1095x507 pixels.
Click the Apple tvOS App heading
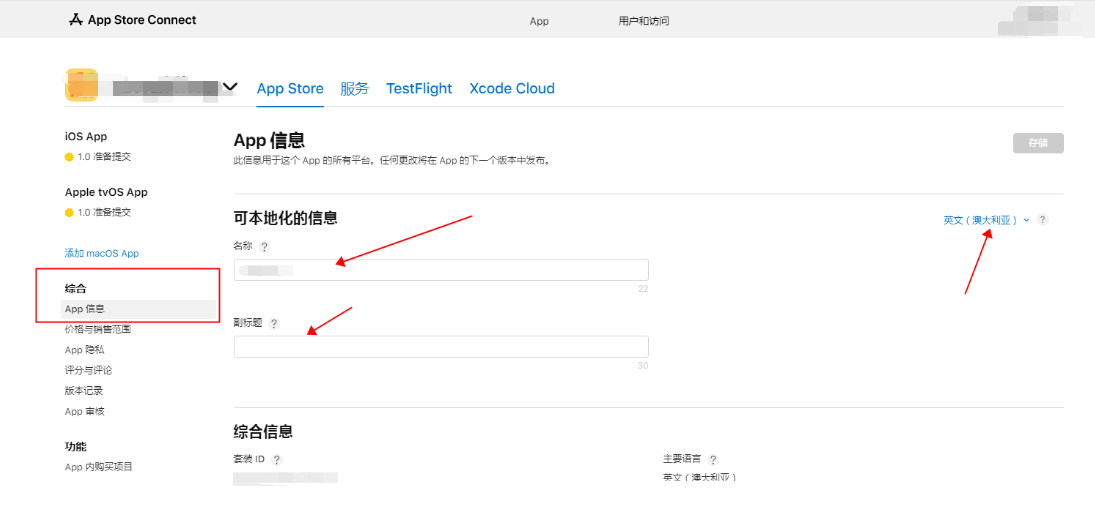click(x=106, y=192)
